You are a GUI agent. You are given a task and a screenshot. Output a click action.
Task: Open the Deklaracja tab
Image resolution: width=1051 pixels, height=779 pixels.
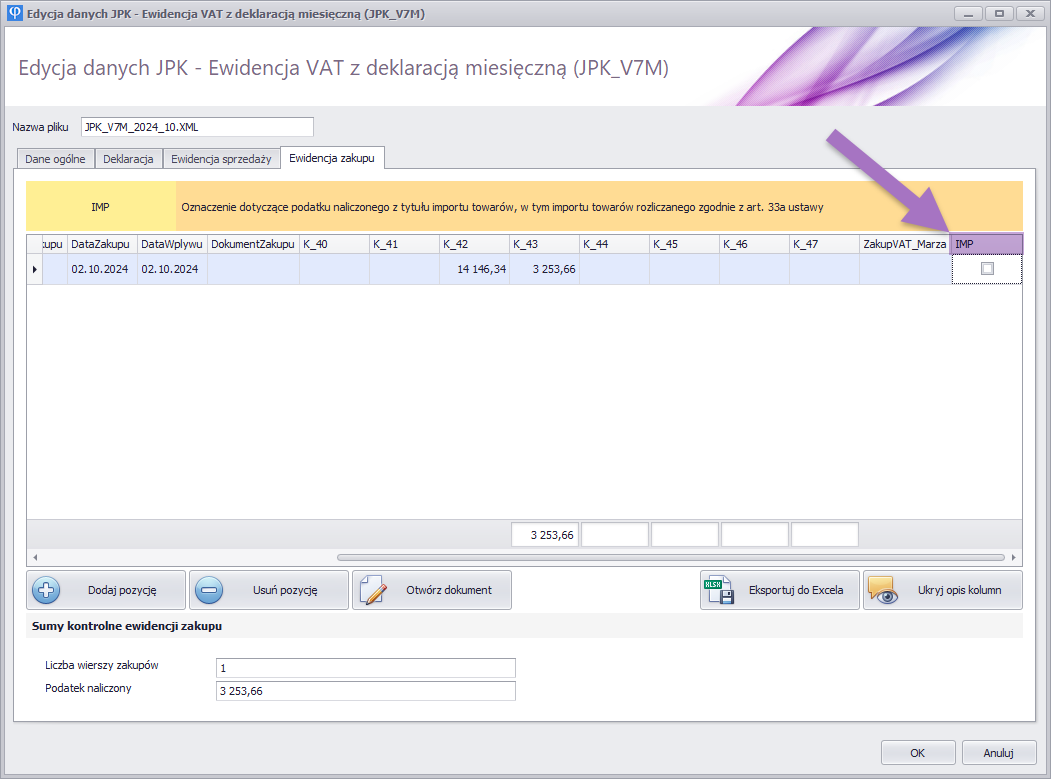pyautogui.click(x=129, y=159)
